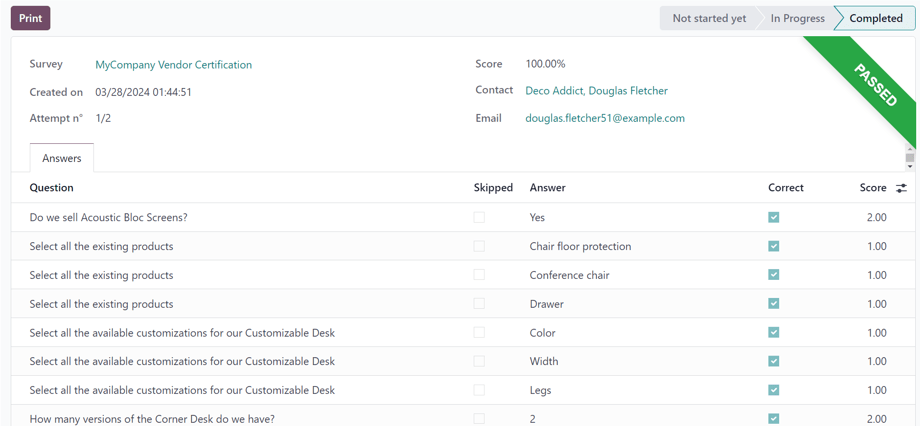Viewport: 920px width, 426px height.
Task: Sort by the Question column header
Action: pos(52,188)
